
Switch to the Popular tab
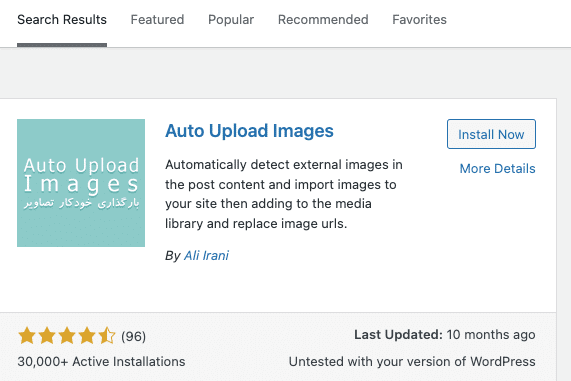pos(231,20)
